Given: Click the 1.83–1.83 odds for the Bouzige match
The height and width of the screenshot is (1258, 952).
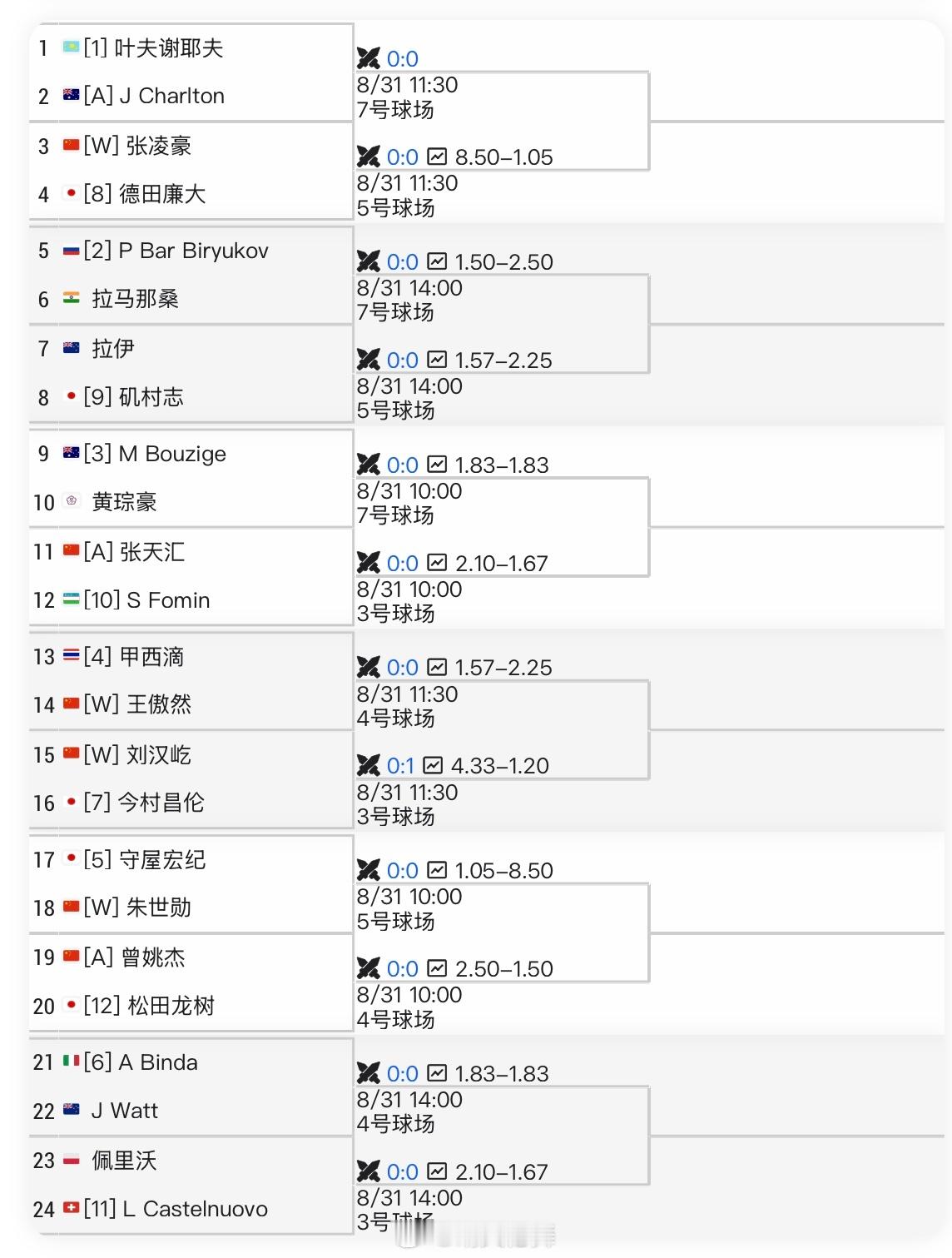Looking at the screenshot, I should pos(502,465).
